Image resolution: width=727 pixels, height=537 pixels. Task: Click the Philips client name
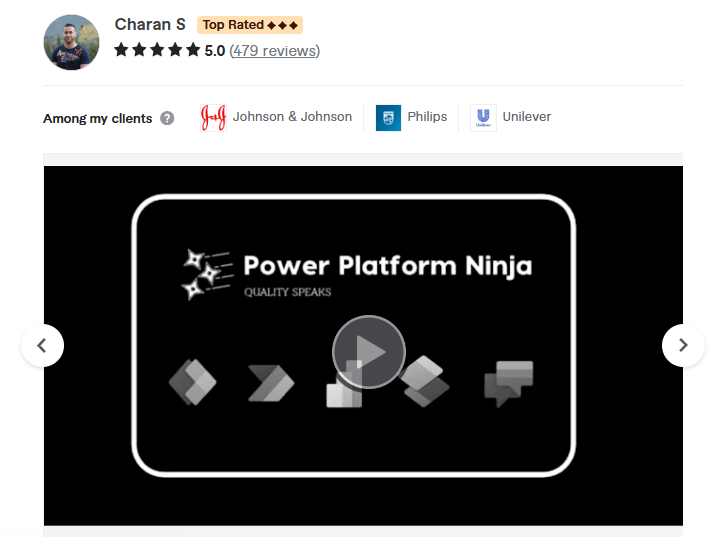427,117
